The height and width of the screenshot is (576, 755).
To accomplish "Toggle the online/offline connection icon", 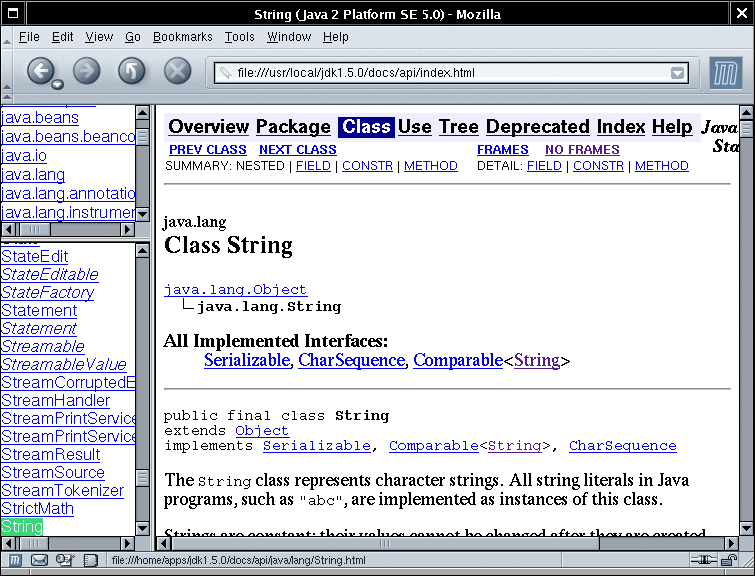I will [703, 560].
